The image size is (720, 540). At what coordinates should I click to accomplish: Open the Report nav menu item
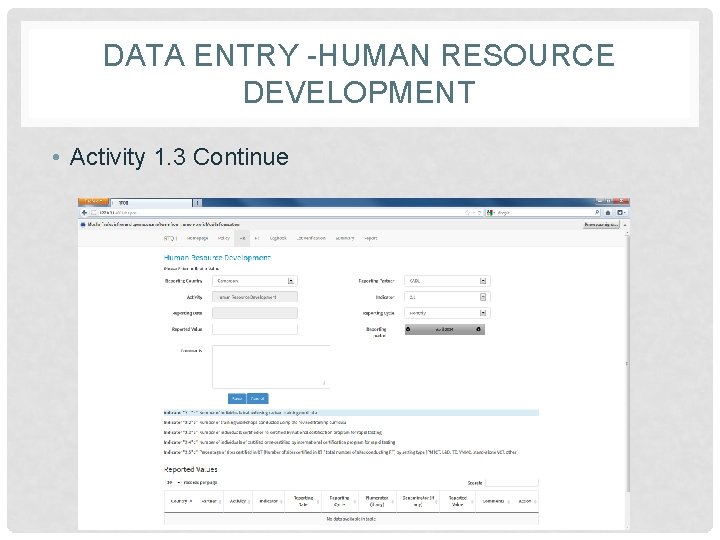coord(371,238)
